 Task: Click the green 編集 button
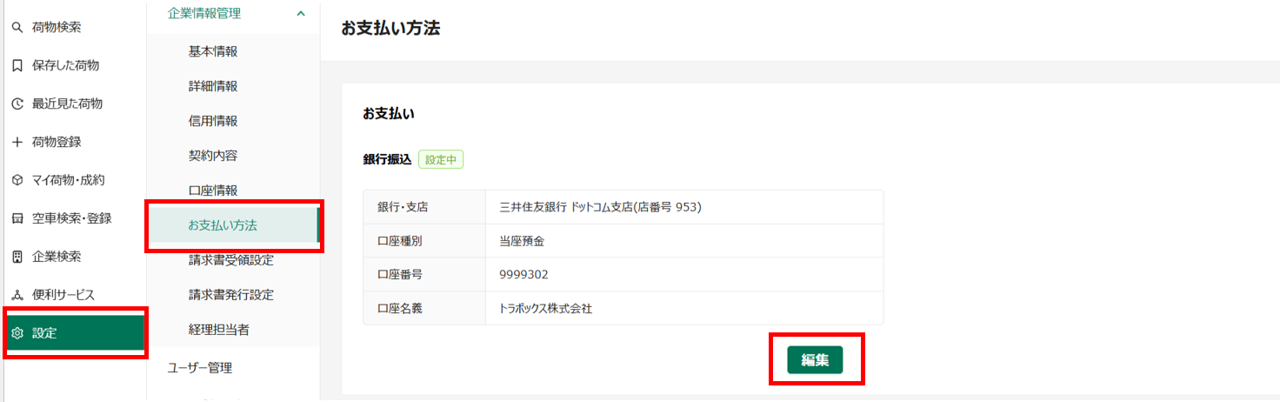(x=815, y=360)
